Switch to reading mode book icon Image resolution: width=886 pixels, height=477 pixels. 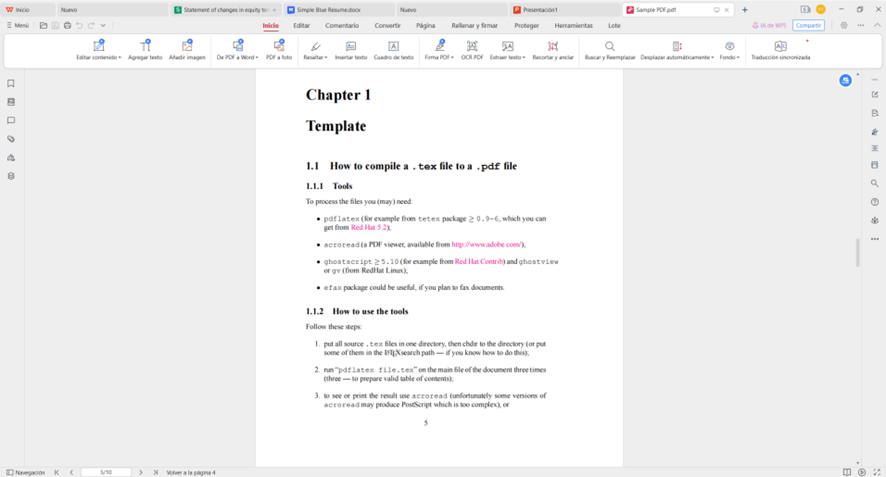(846, 472)
